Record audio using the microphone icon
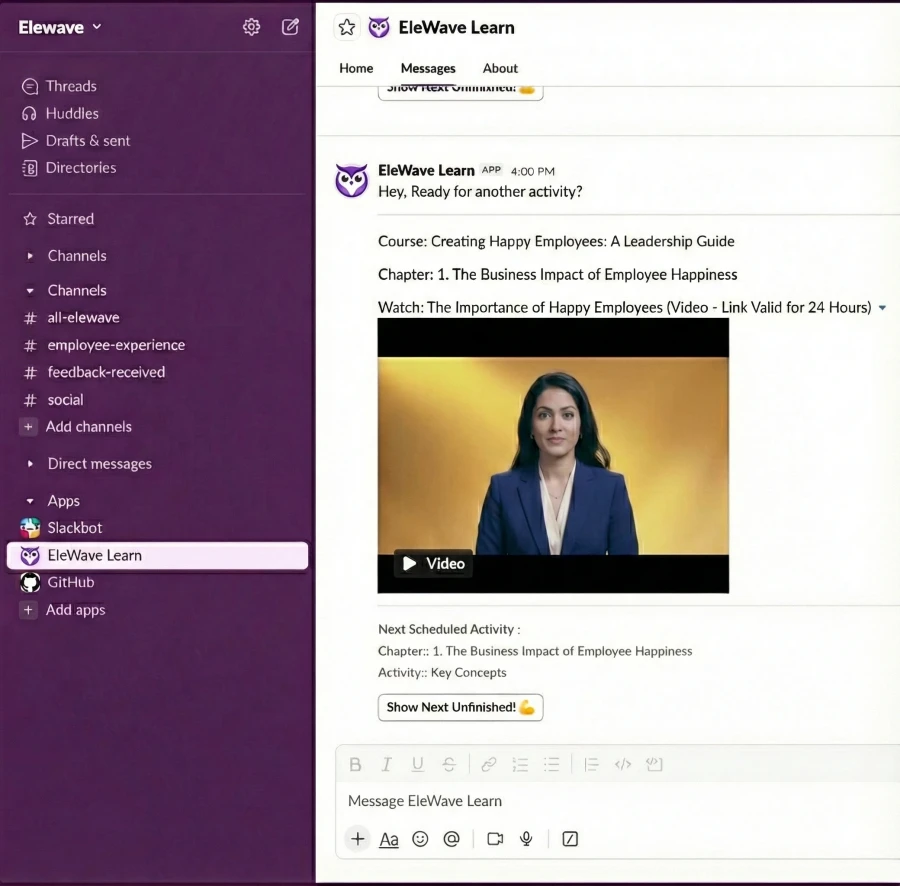Image resolution: width=900 pixels, height=886 pixels. coord(526,839)
